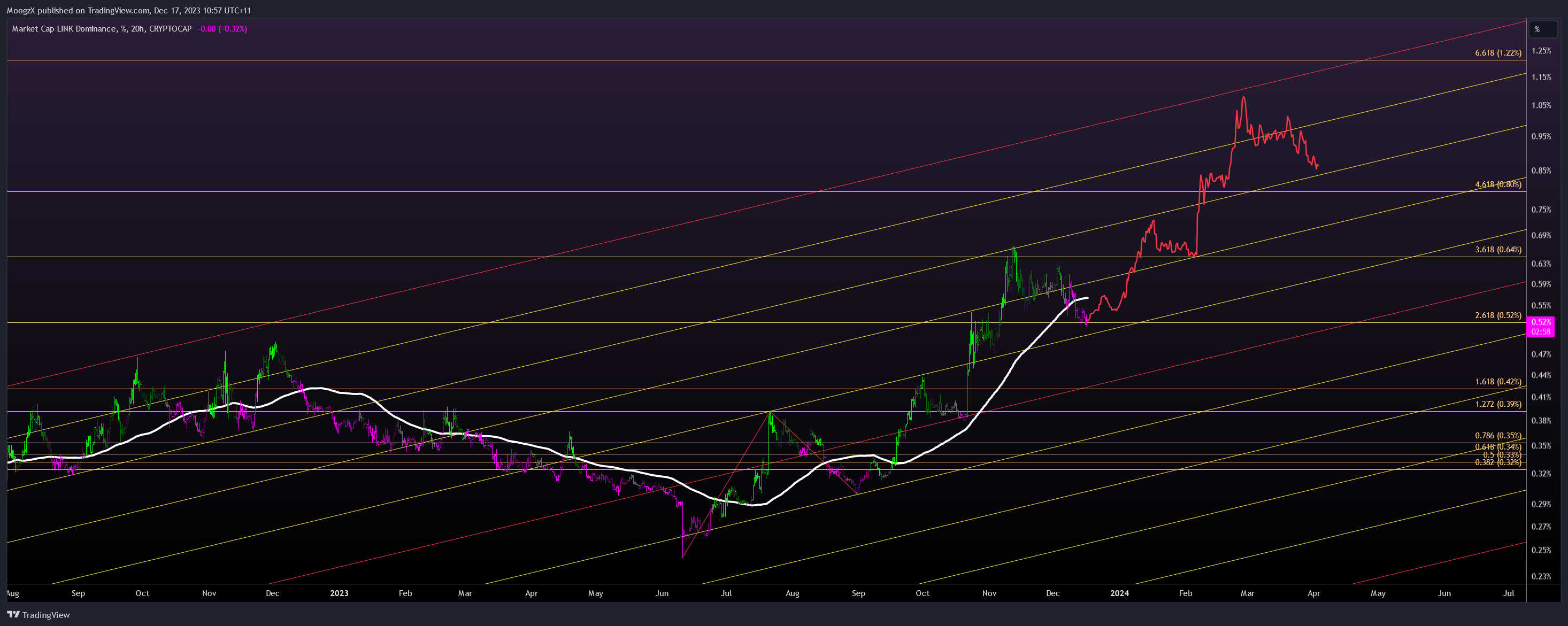The image size is (1568, 626).
Task: Click 0.29% on the price axis
Action: [1541, 504]
